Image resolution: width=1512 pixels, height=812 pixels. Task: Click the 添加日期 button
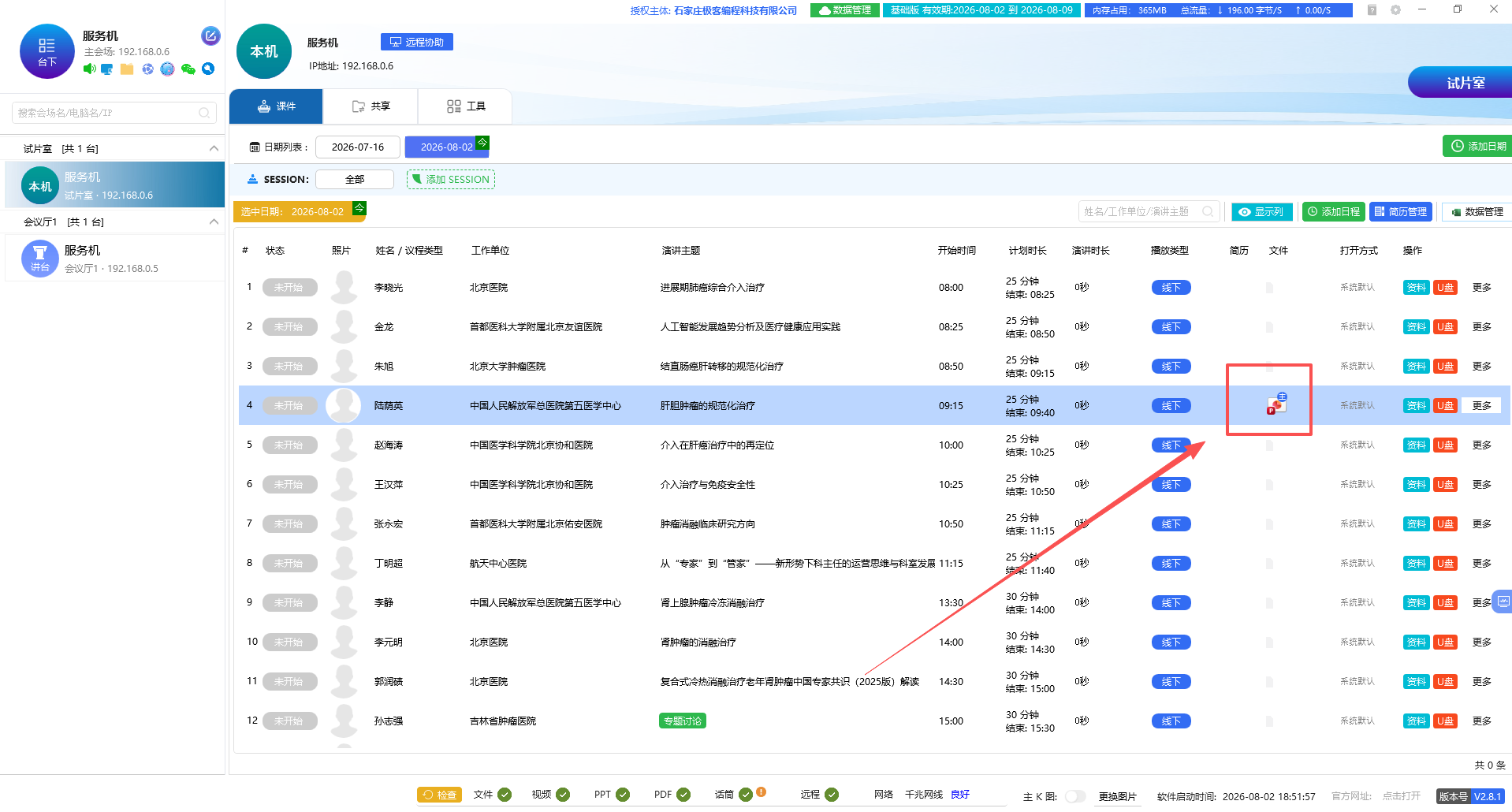pos(1478,146)
